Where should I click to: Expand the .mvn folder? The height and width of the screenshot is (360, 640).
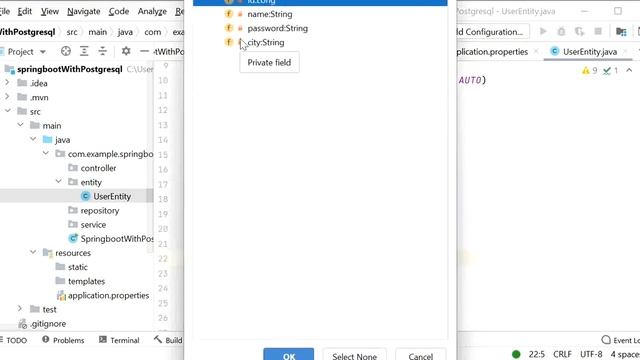[x=7, y=97]
